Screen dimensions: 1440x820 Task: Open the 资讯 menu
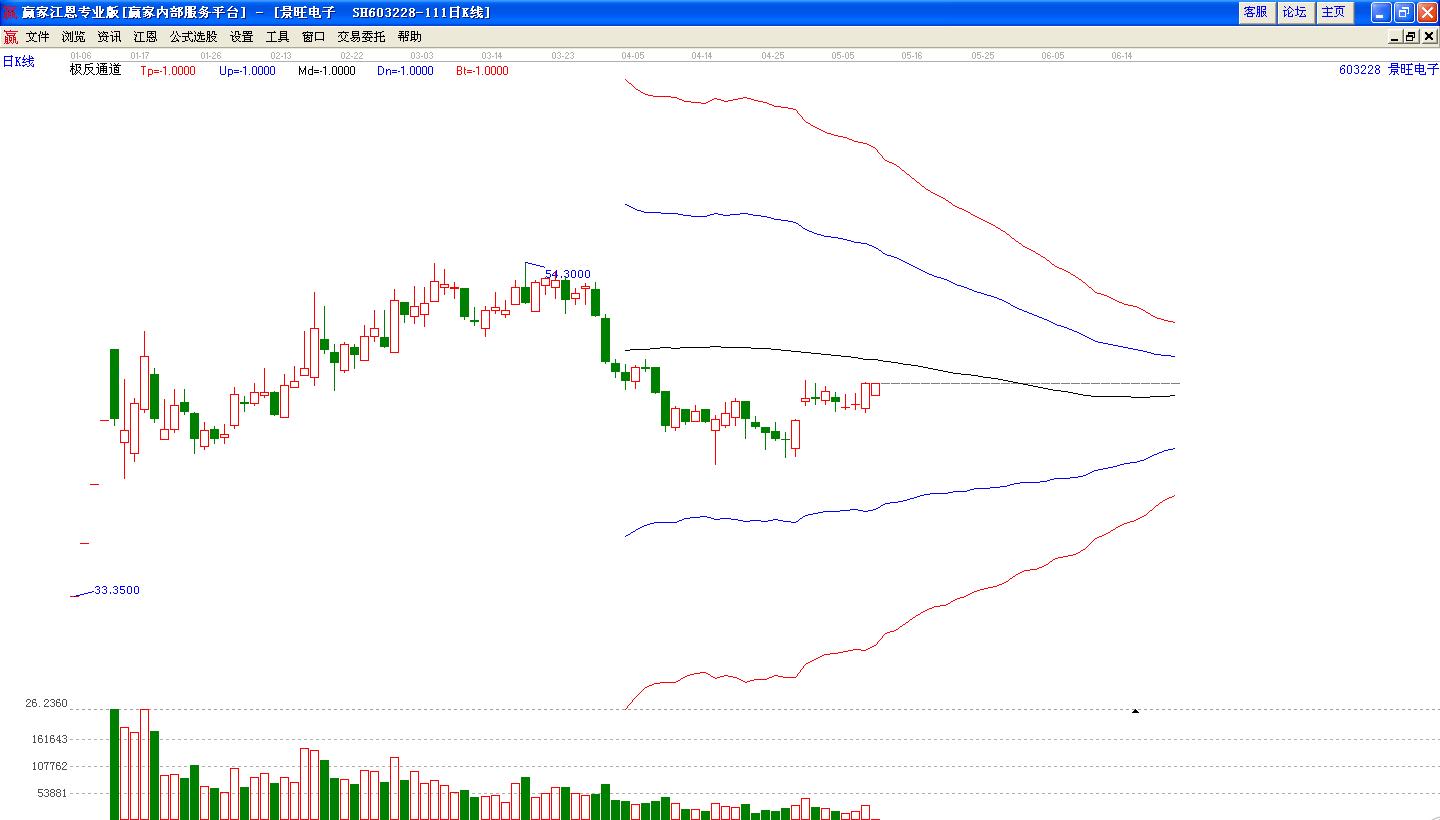pyautogui.click(x=110, y=37)
